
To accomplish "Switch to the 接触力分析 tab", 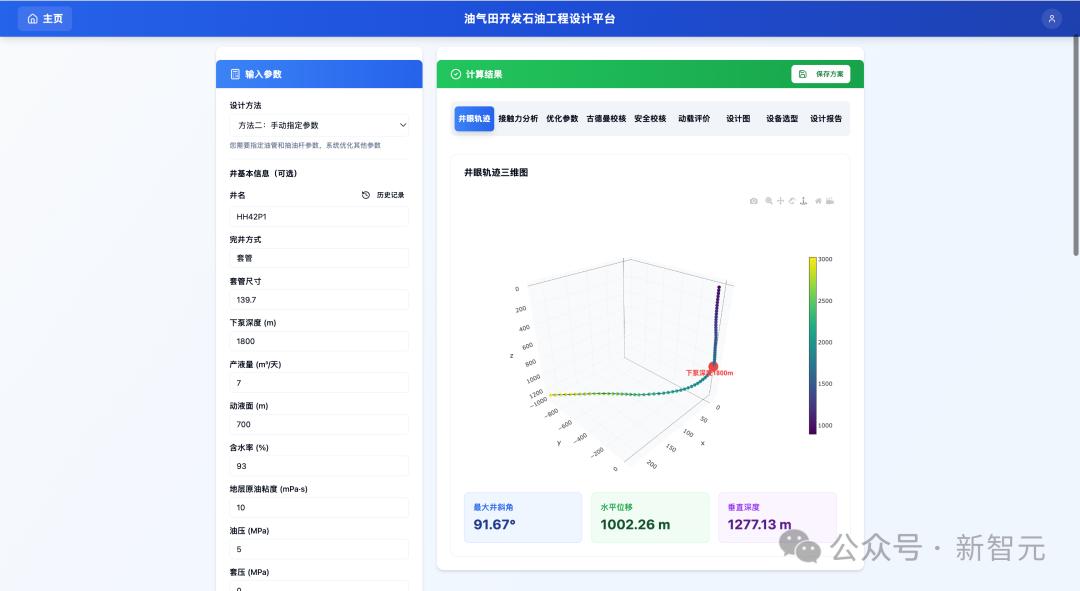I will (518, 119).
